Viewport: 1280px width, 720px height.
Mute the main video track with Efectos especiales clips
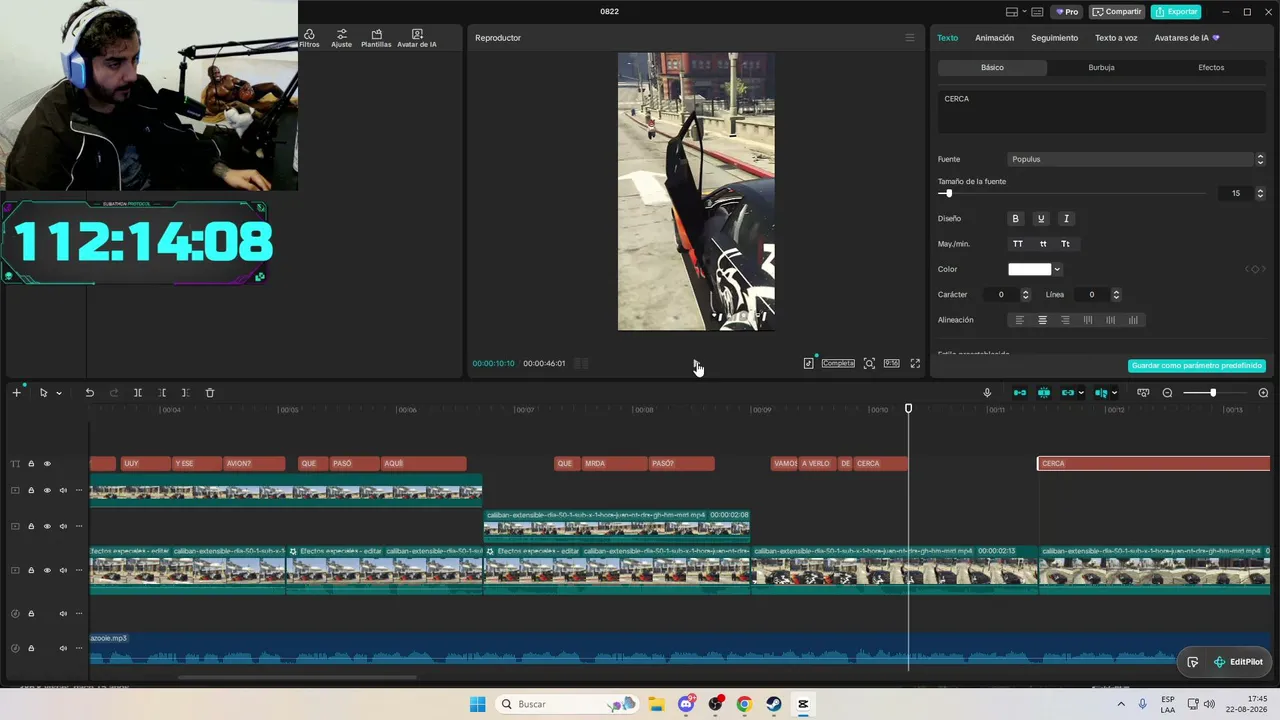(x=63, y=571)
